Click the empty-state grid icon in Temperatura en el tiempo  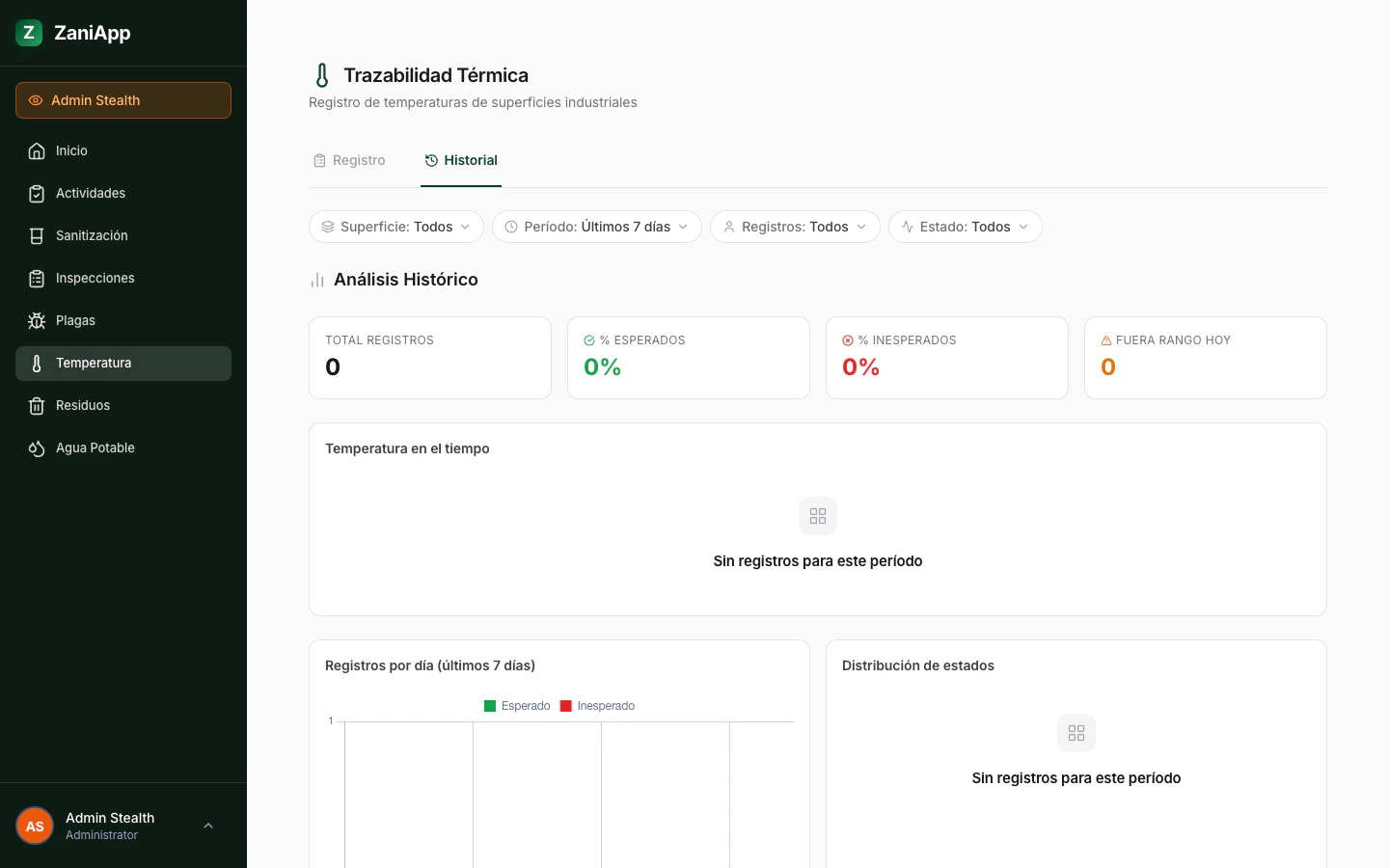[x=818, y=516]
